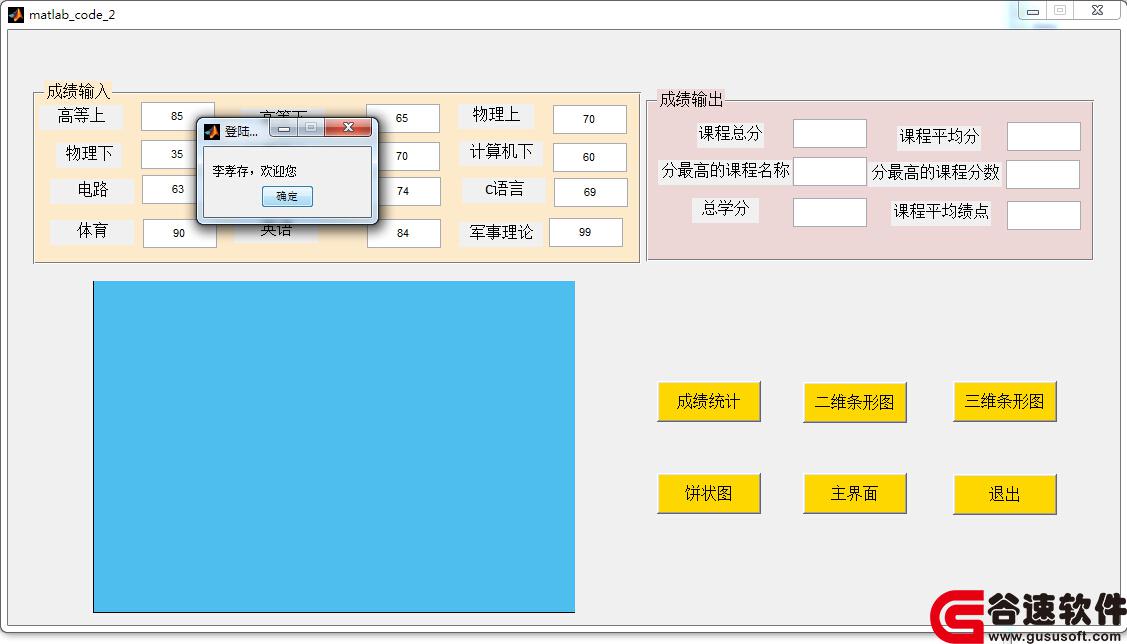Click the 成绩输入 panel title

(78, 92)
